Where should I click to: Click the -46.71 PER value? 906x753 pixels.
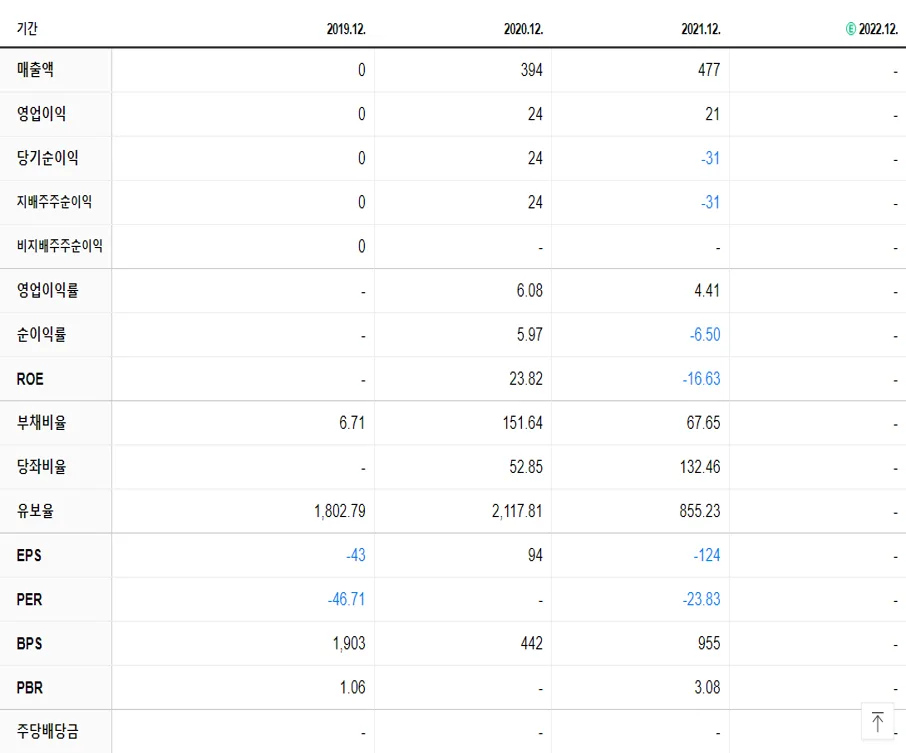(x=346, y=599)
